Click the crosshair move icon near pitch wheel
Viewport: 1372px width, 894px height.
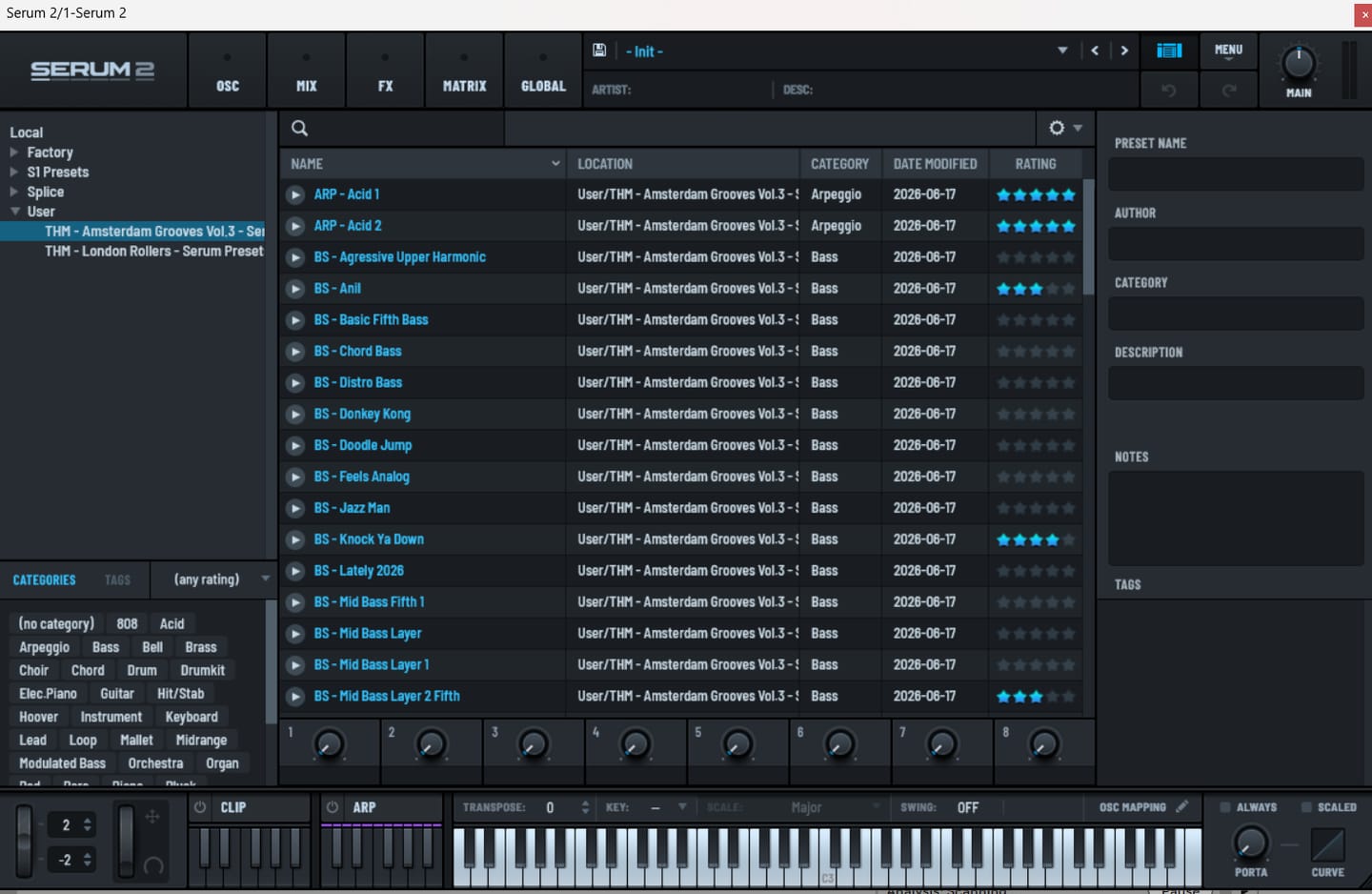pyautogui.click(x=151, y=817)
